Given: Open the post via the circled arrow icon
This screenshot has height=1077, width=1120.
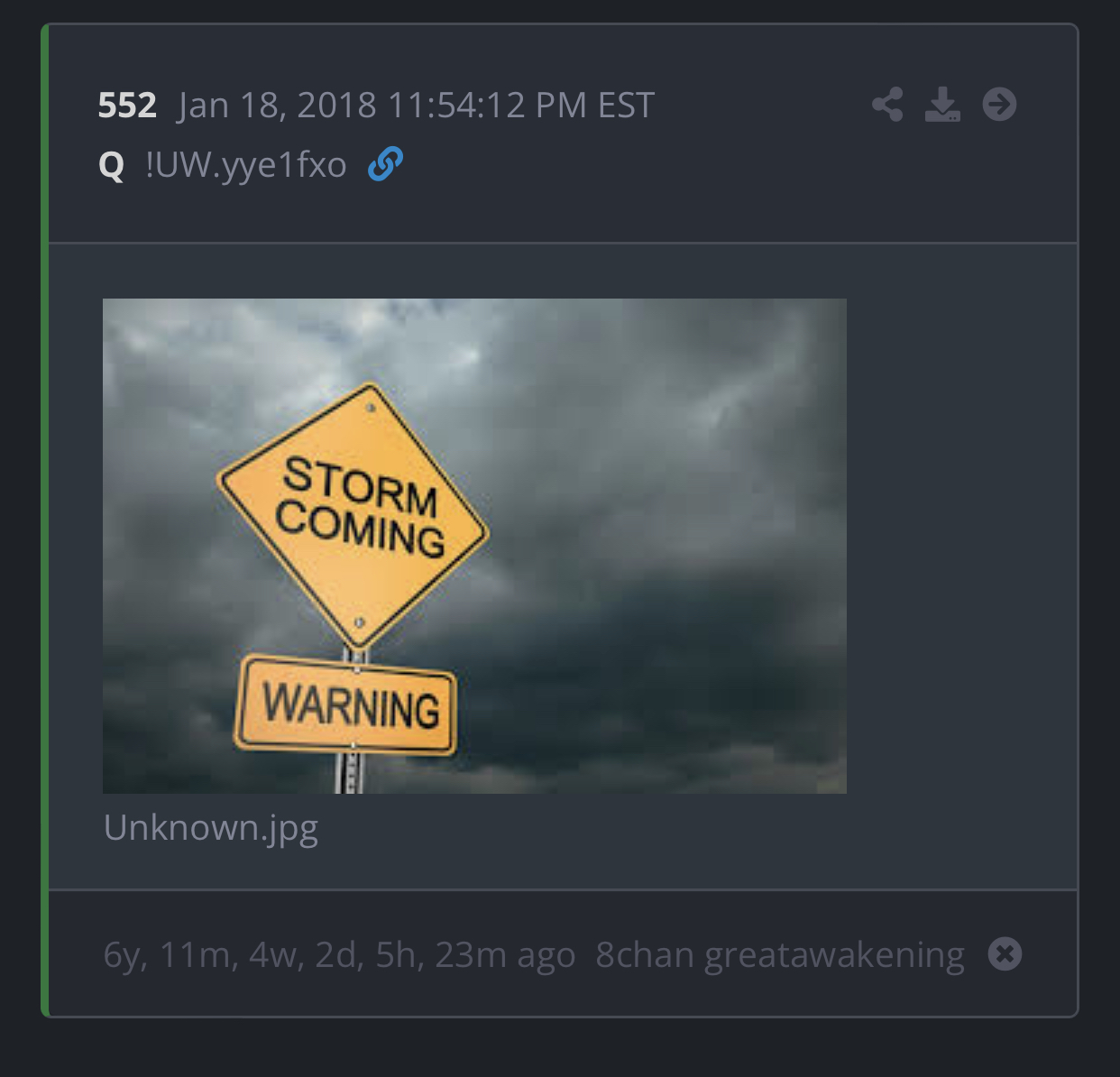Looking at the screenshot, I should pyautogui.click(x=999, y=105).
